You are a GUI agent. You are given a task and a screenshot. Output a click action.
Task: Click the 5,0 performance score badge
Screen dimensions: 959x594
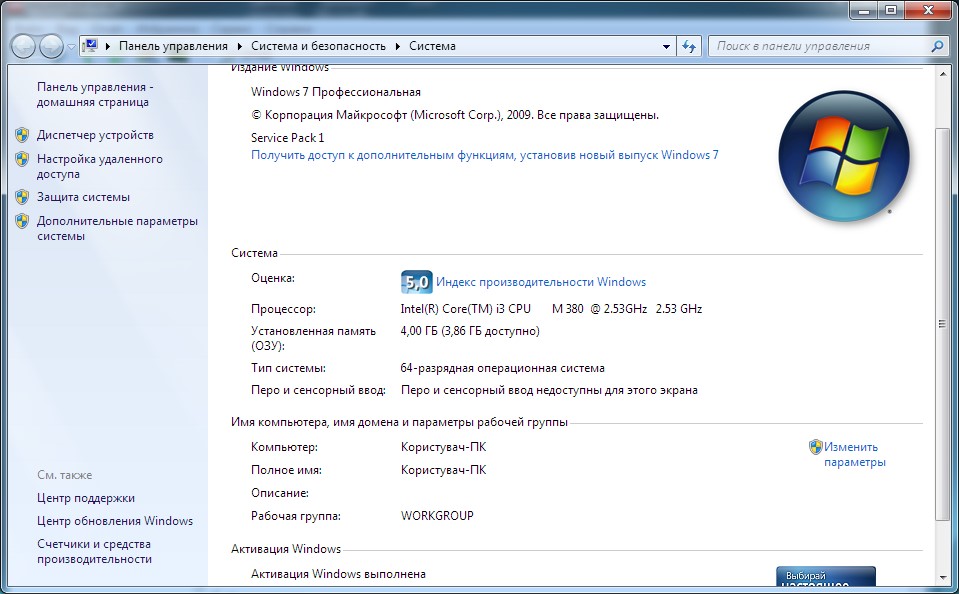click(416, 282)
